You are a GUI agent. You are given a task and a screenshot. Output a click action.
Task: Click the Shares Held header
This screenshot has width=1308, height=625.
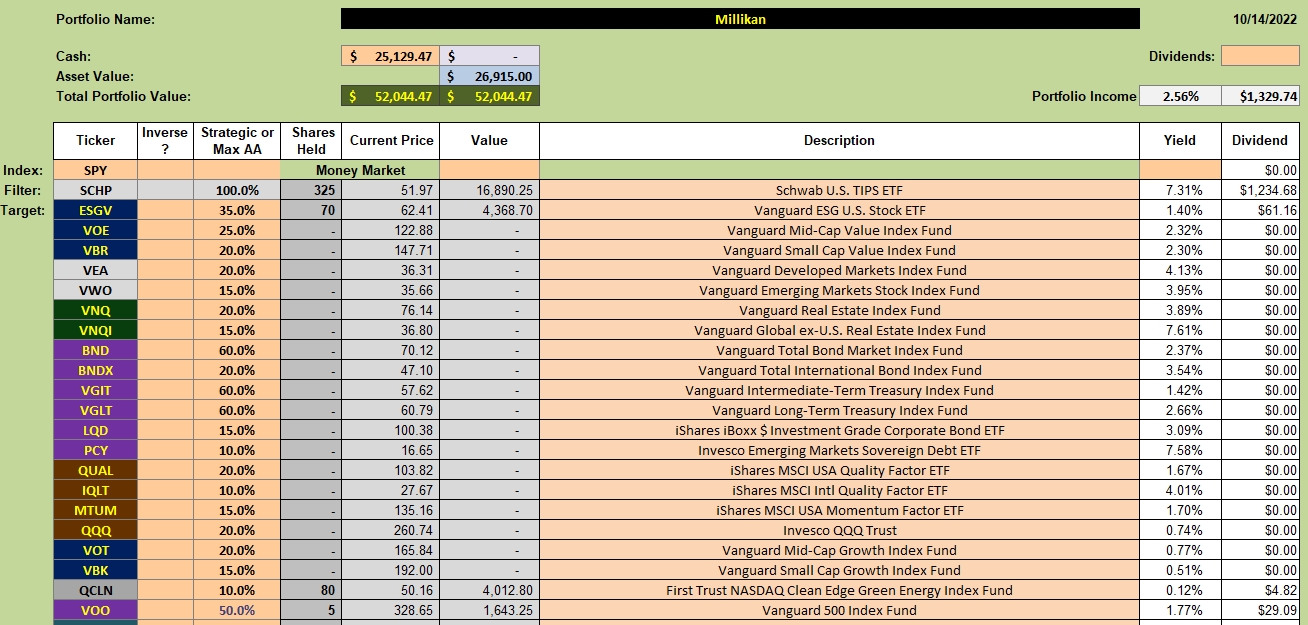[x=311, y=141]
